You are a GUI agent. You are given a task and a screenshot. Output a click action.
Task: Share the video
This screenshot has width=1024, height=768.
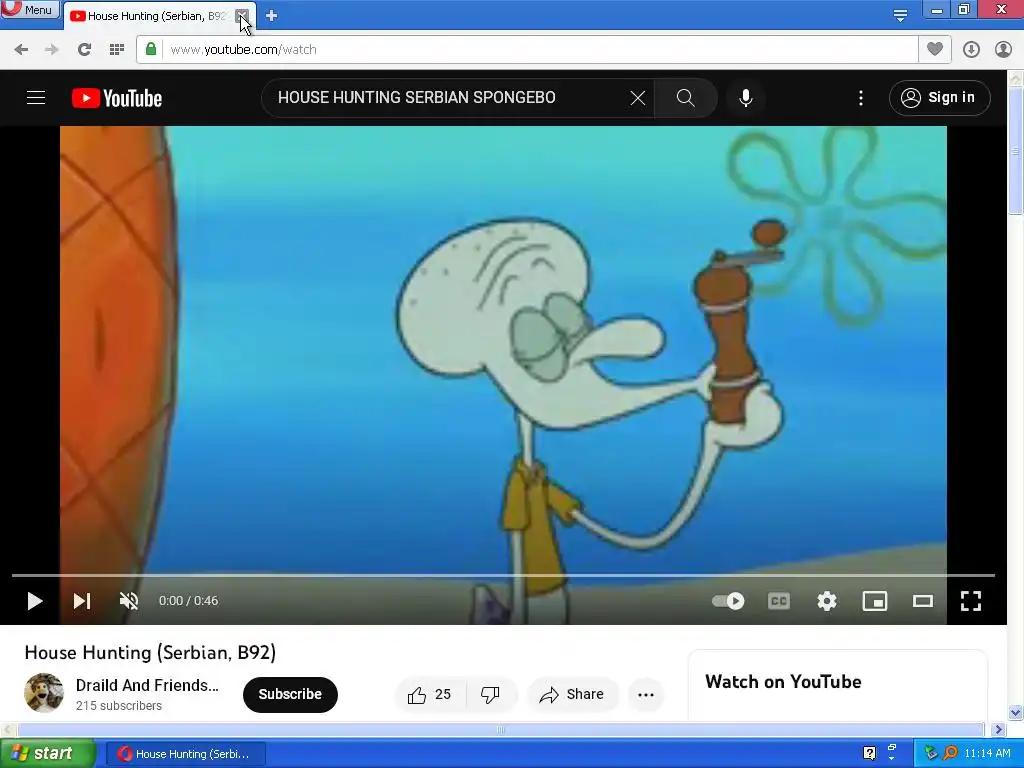571,695
